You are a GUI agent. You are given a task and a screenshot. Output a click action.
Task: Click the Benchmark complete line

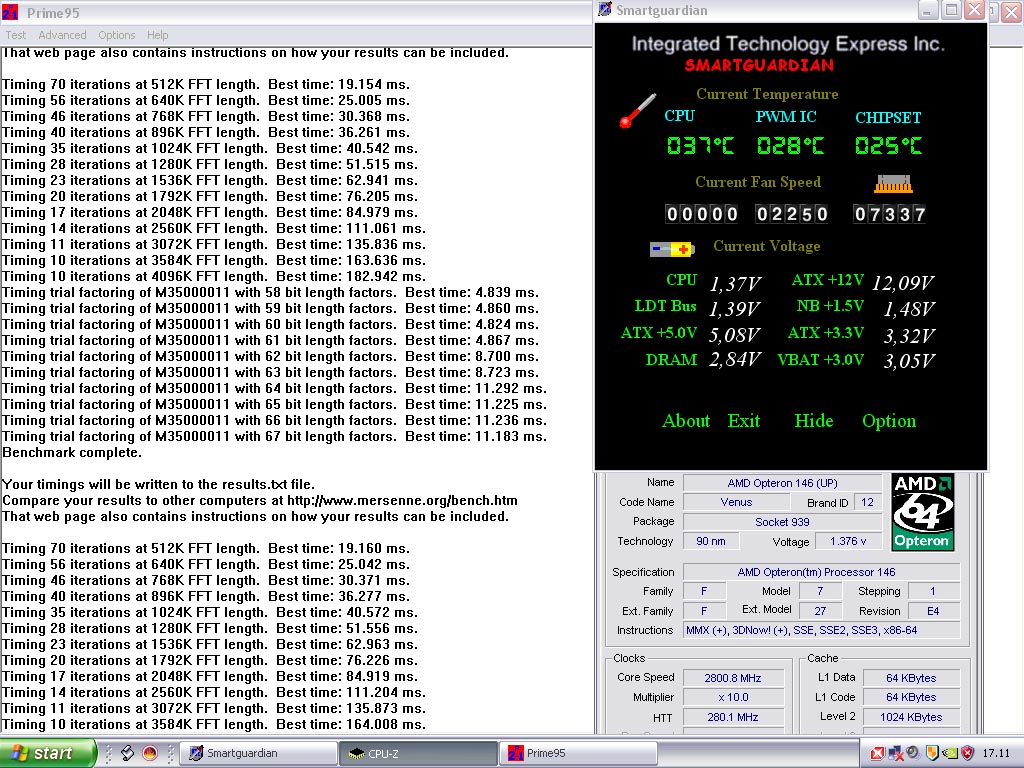pos(72,453)
